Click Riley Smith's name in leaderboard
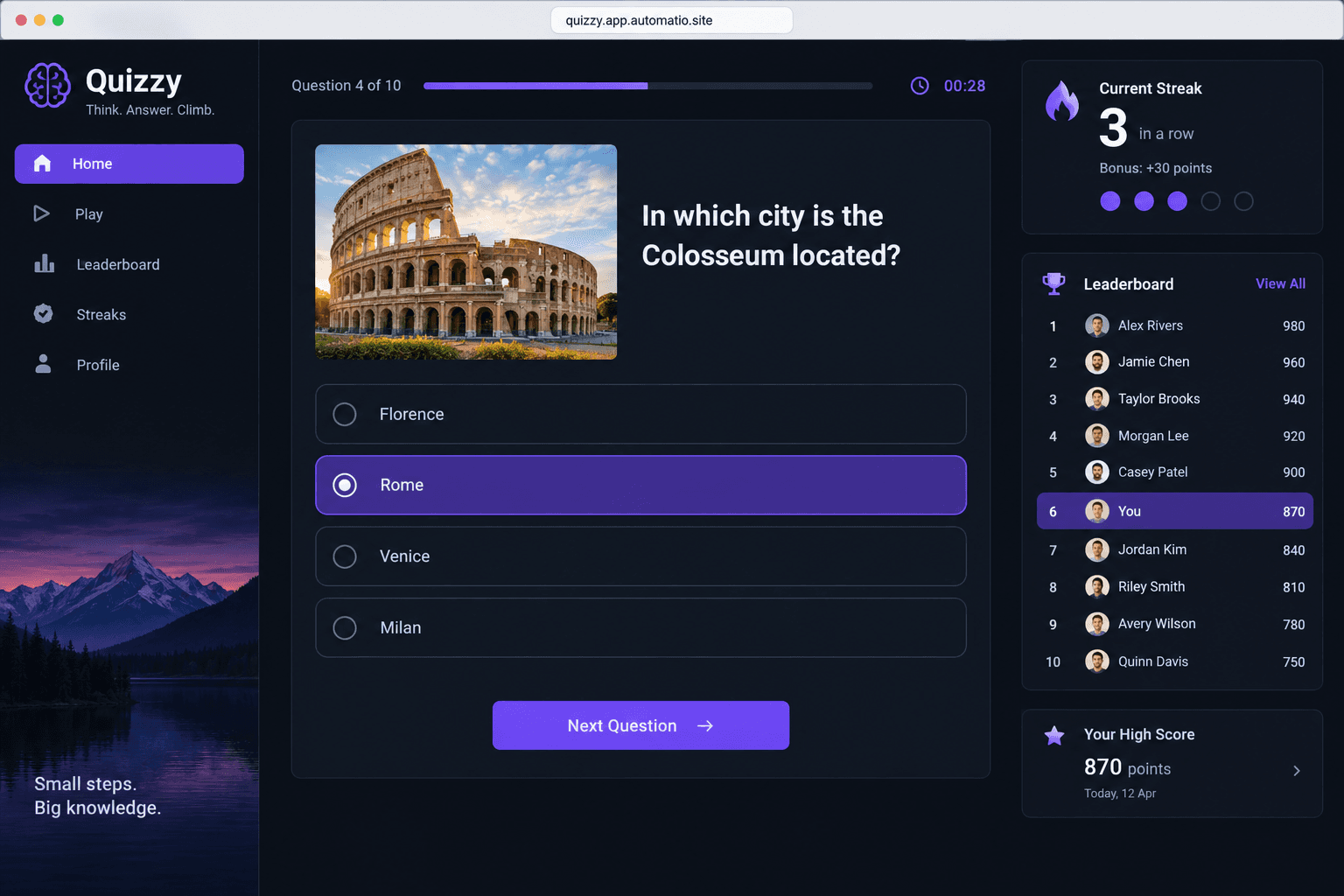Screen dimensions: 1344x896 pos(1151,586)
